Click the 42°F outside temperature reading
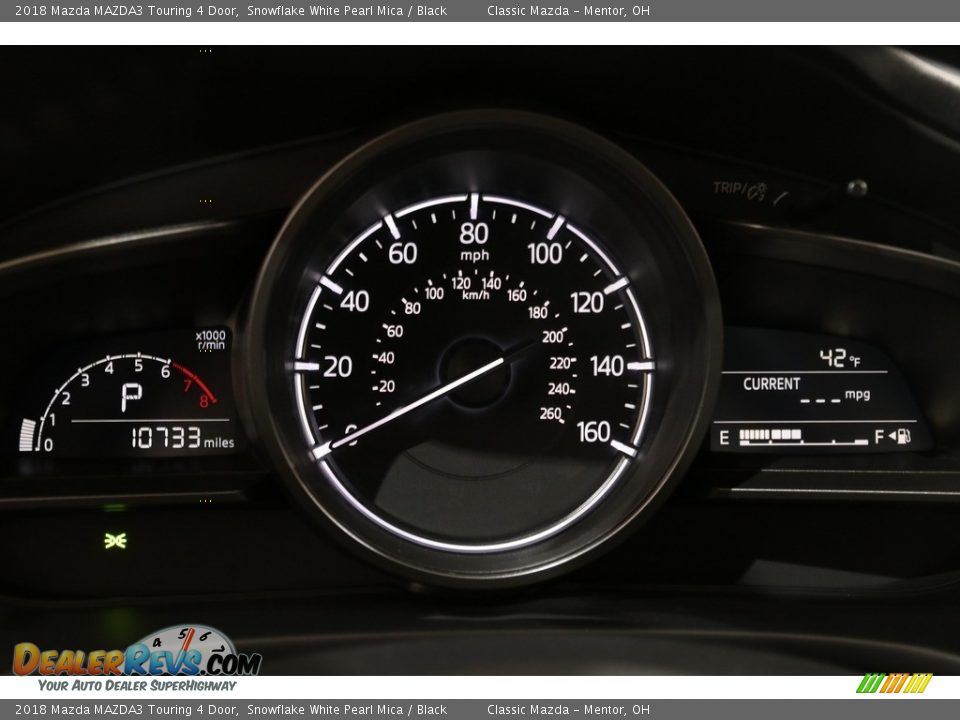Image resolution: width=960 pixels, height=720 pixels. [839, 358]
